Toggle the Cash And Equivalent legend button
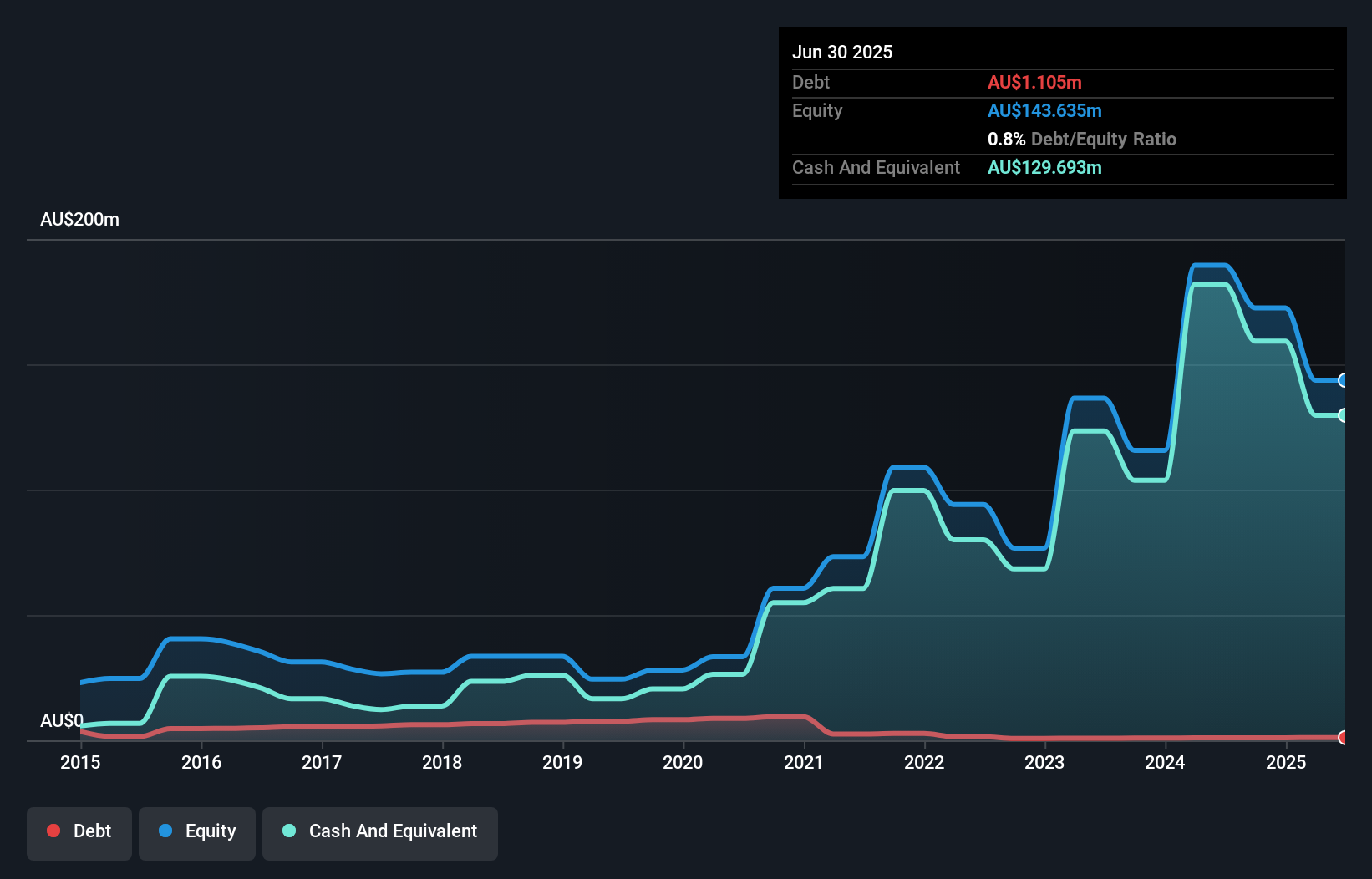Image resolution: width=1372 pixels, height=879 pixels. coord(380,832)
